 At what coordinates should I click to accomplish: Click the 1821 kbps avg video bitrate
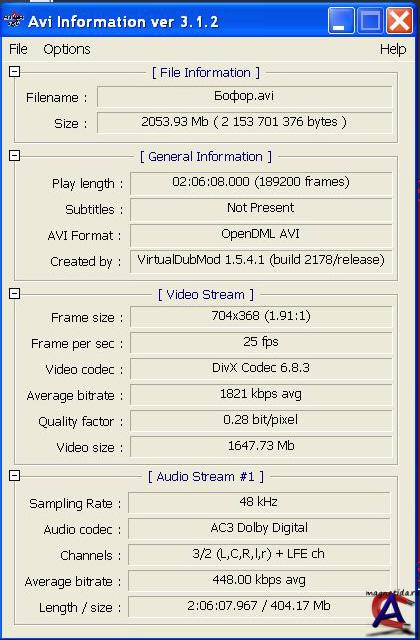coord(261,394)
